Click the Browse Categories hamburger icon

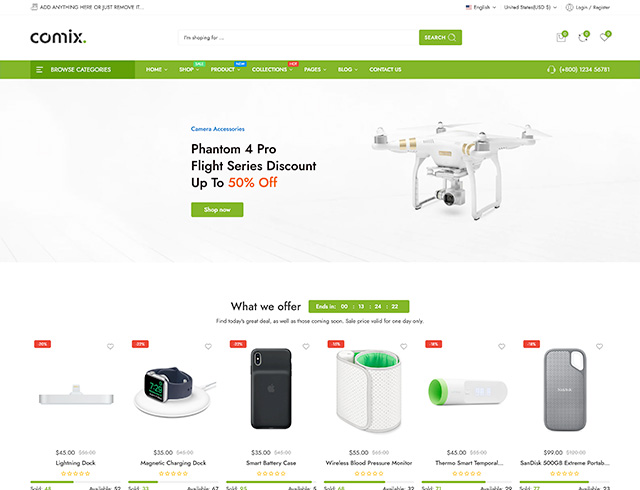[40, 70]
